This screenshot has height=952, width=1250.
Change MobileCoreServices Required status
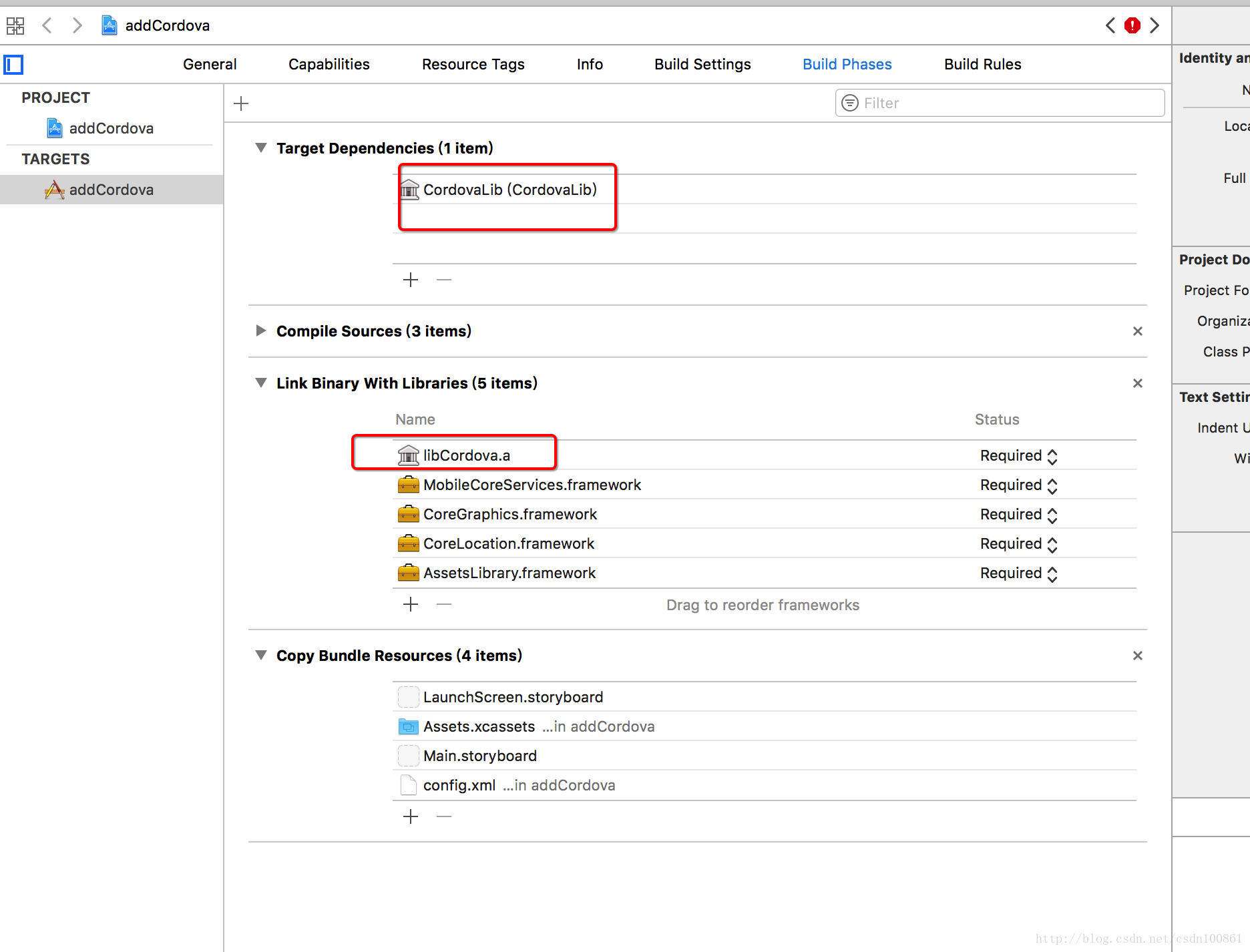point(1019,485)
